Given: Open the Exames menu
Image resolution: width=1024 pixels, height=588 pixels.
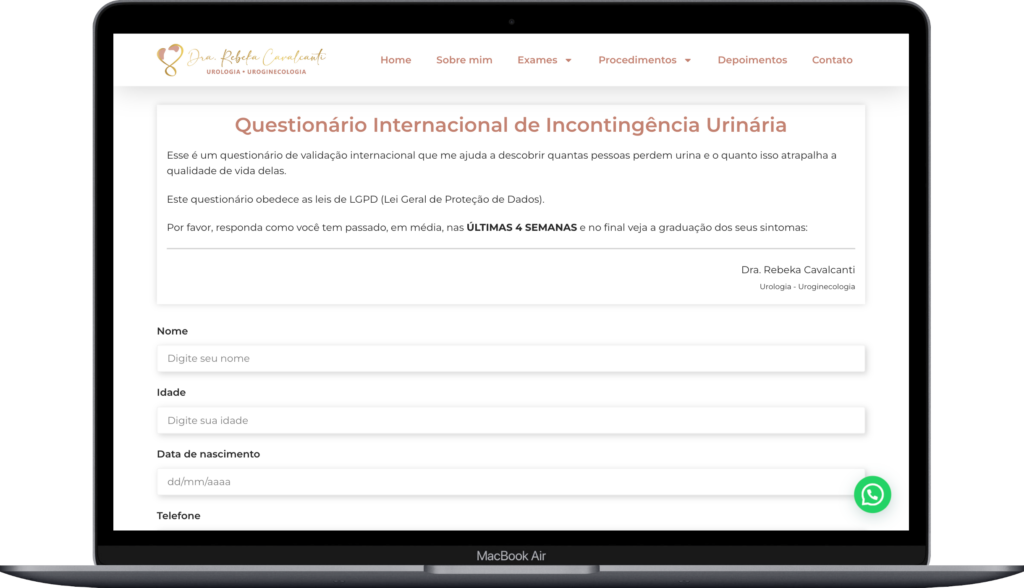Looking at the screenshot, I should click(x=537, y=59).
